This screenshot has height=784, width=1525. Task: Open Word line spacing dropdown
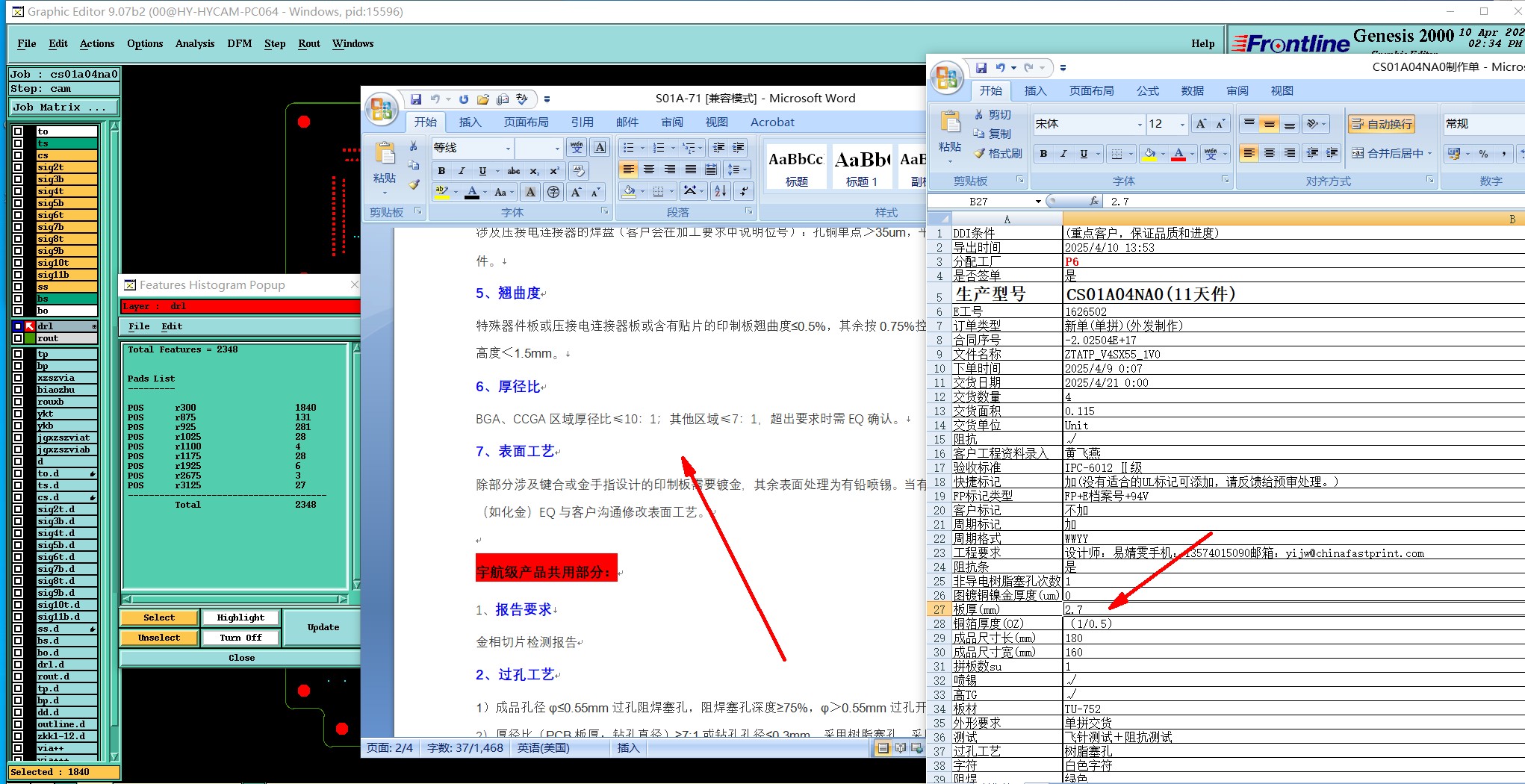coord(736,169)
